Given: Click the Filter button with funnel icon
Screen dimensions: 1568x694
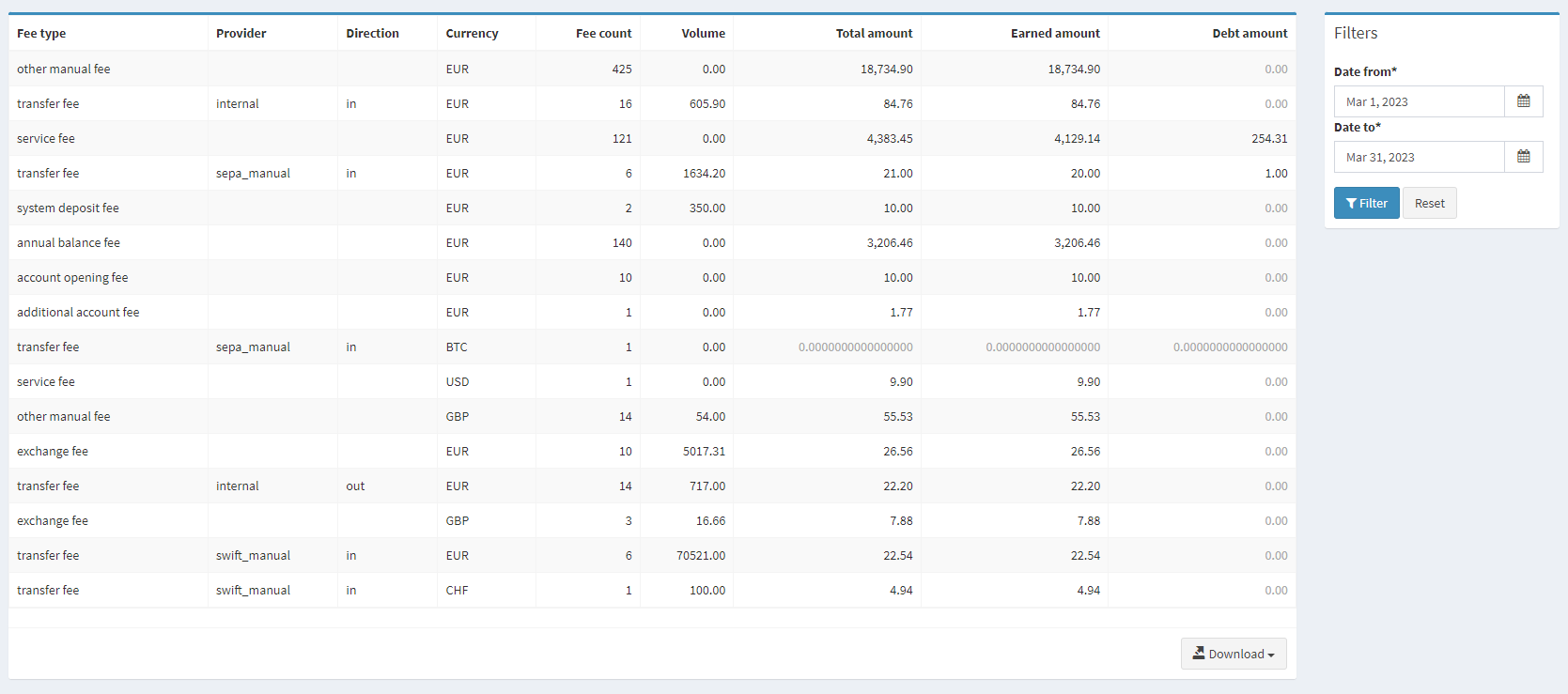Looking at the screenshot, I should pyautogui.click(x=1366, y=203).
